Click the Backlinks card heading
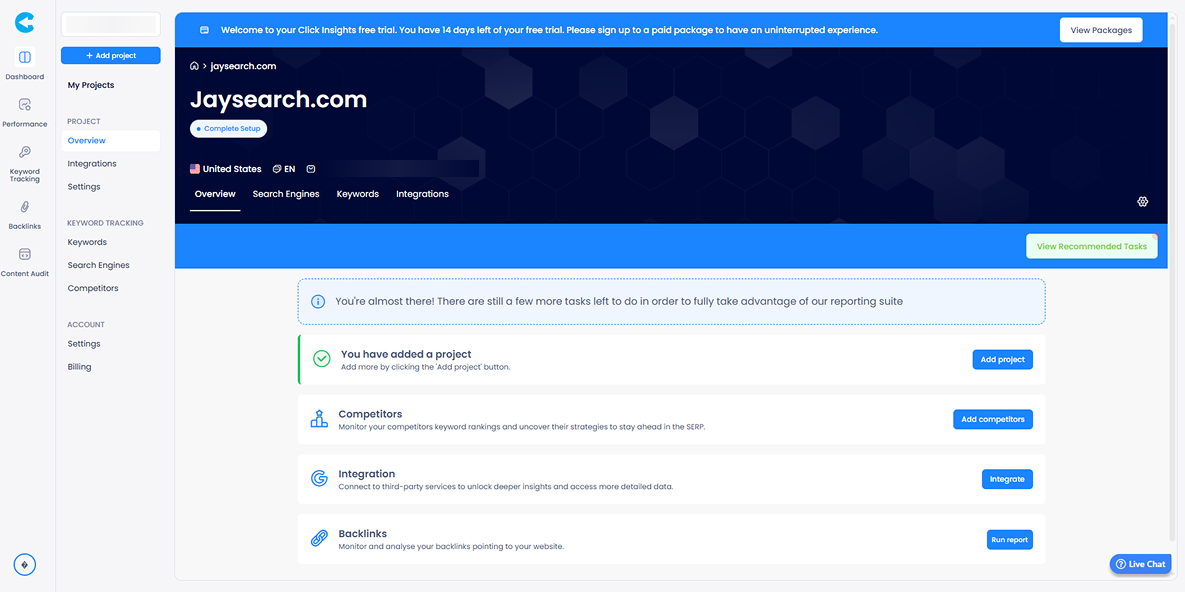1185x592 pixels. [363, 534]
